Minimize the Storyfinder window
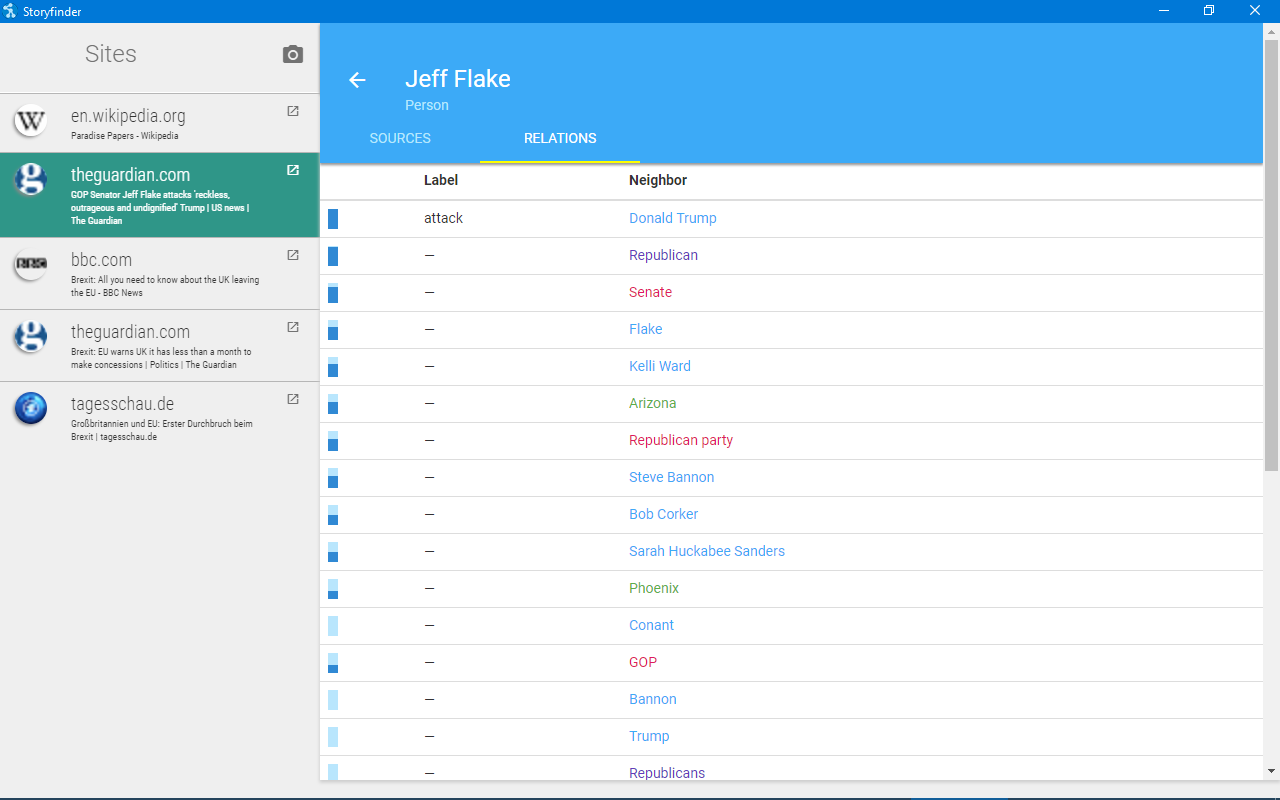The image size is (1280, 800). 1164,11
